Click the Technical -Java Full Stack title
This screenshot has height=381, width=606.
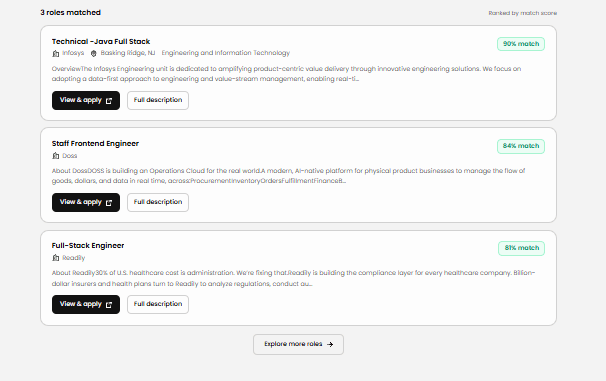[x=101, y=41]
